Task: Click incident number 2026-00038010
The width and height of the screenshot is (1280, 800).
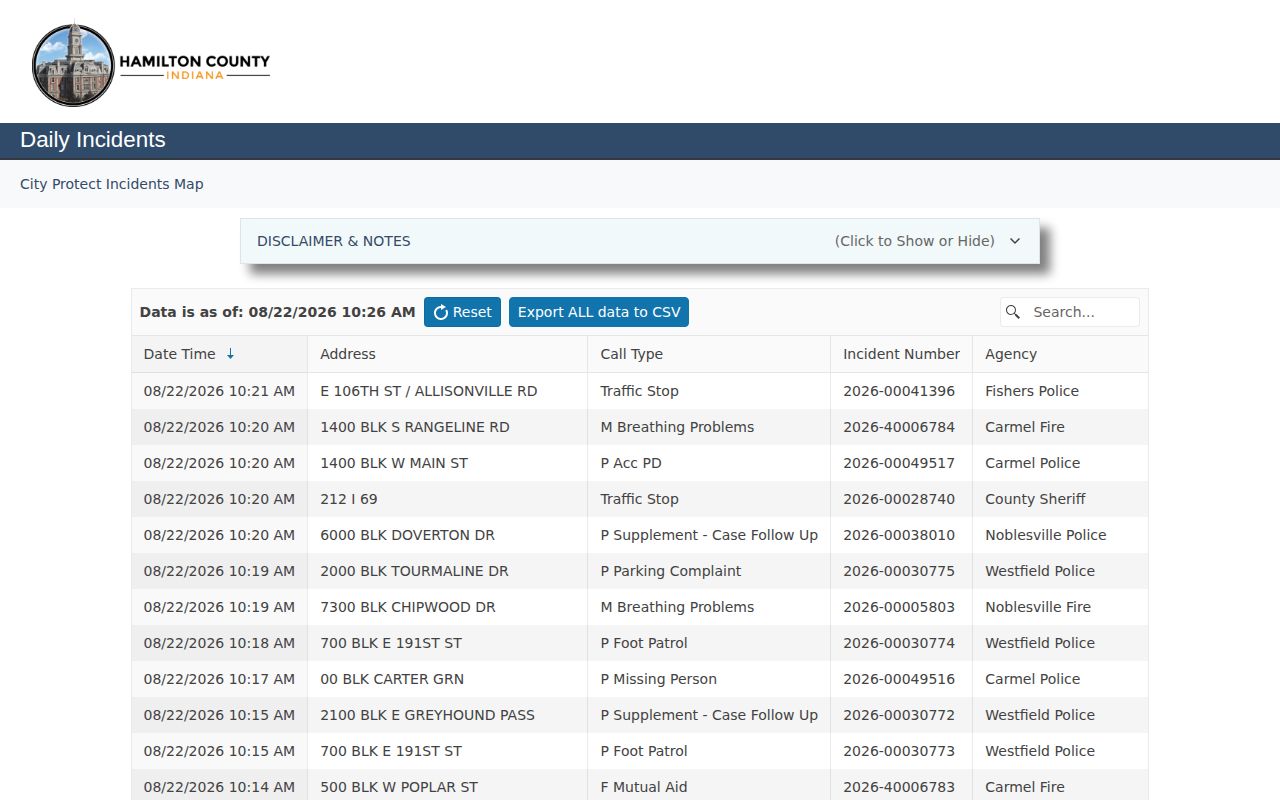Action: click(x=899, y=535)
